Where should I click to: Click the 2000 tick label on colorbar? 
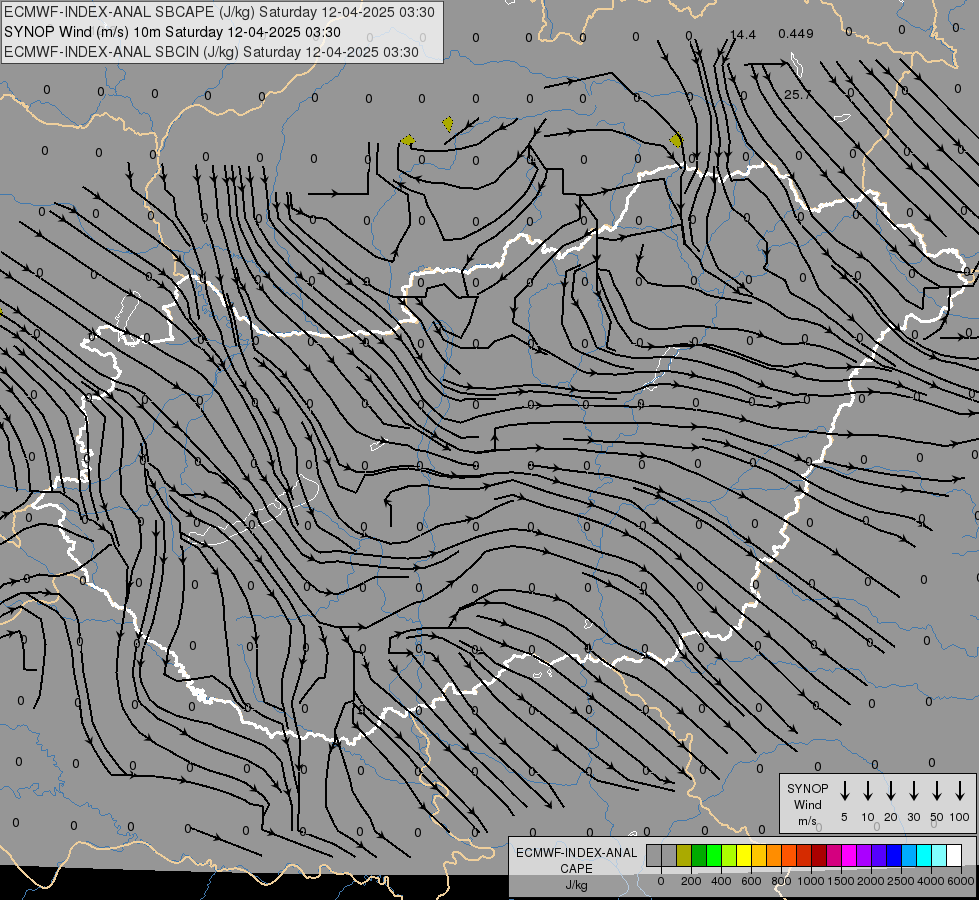click(x=871, y=881)
